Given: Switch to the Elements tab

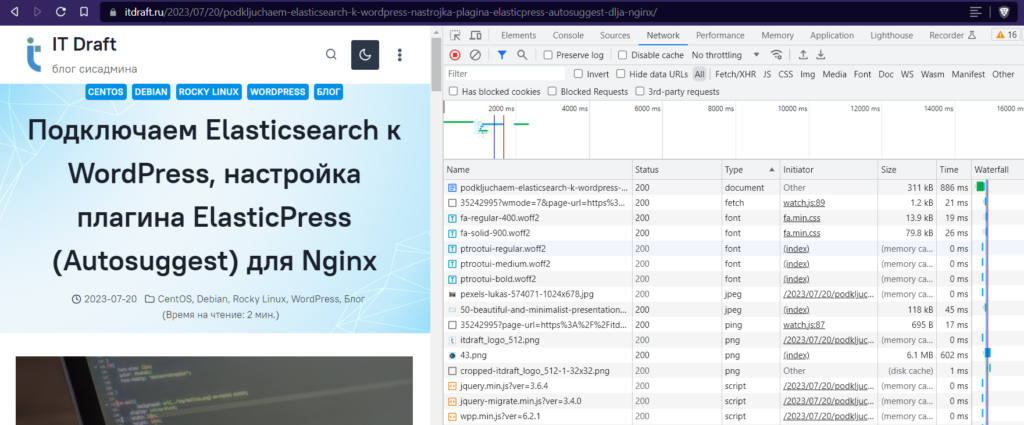Looking at the screenshot, I should pos(518,35).
